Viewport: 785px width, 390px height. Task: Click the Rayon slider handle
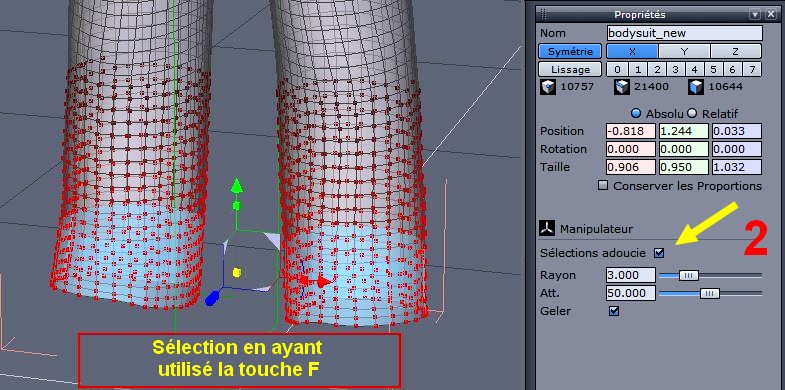tap(689, 275)
